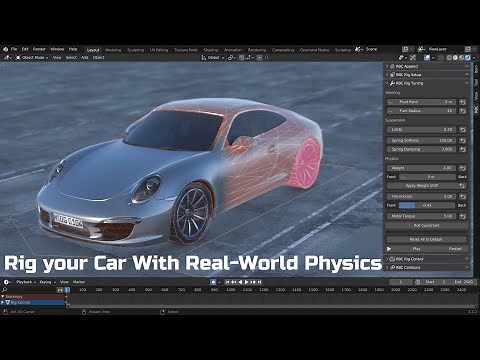Open the Edit menu
480x360 pixels.
tap(25, 49)
